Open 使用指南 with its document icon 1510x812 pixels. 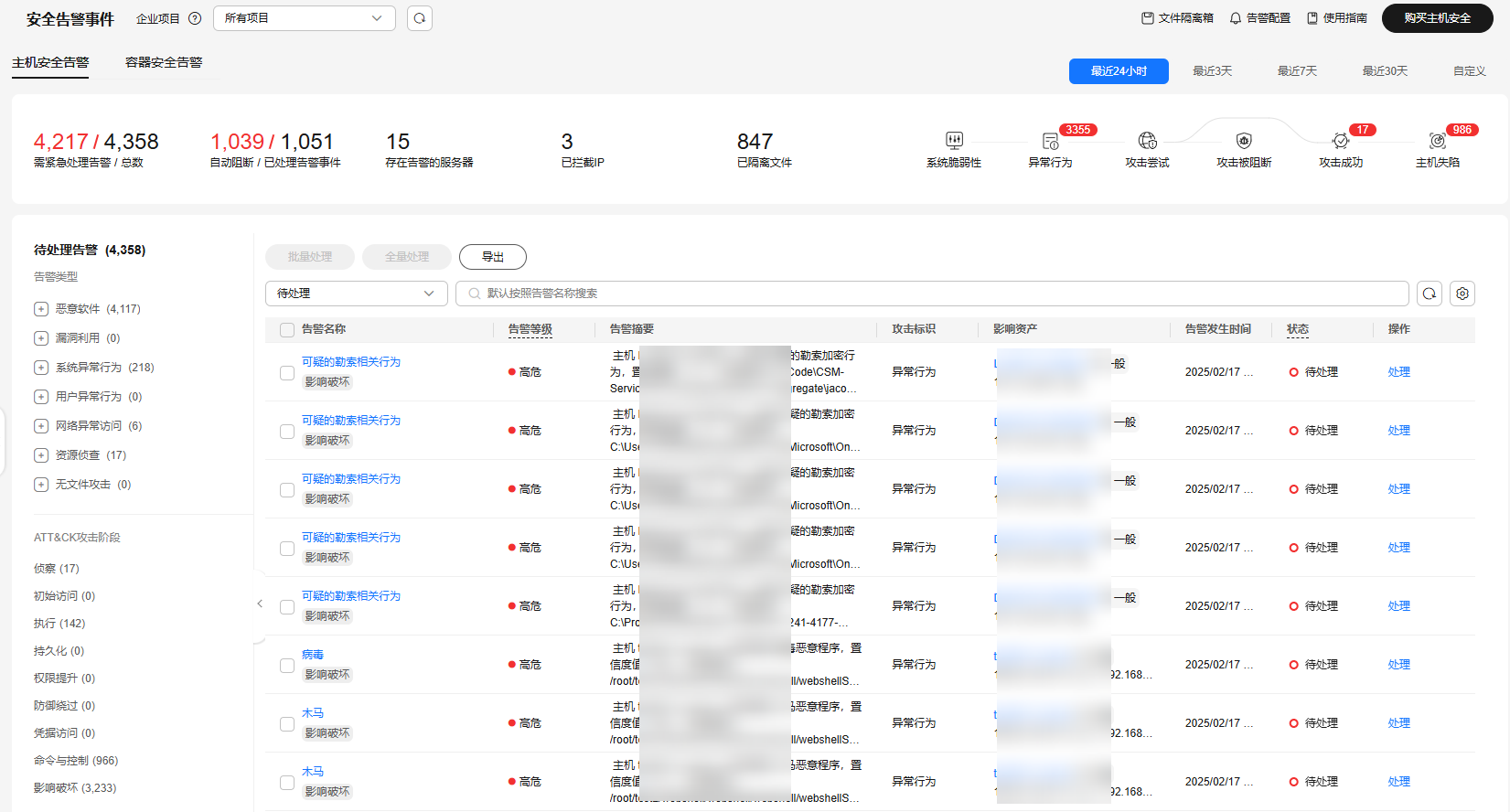pos(1336,18)
